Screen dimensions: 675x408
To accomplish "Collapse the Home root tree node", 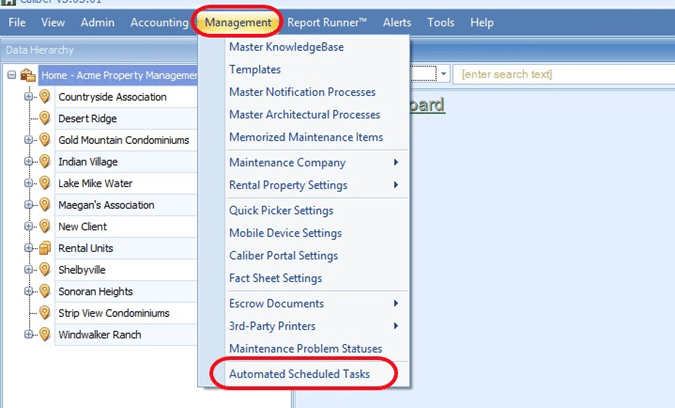I will 12,75.
